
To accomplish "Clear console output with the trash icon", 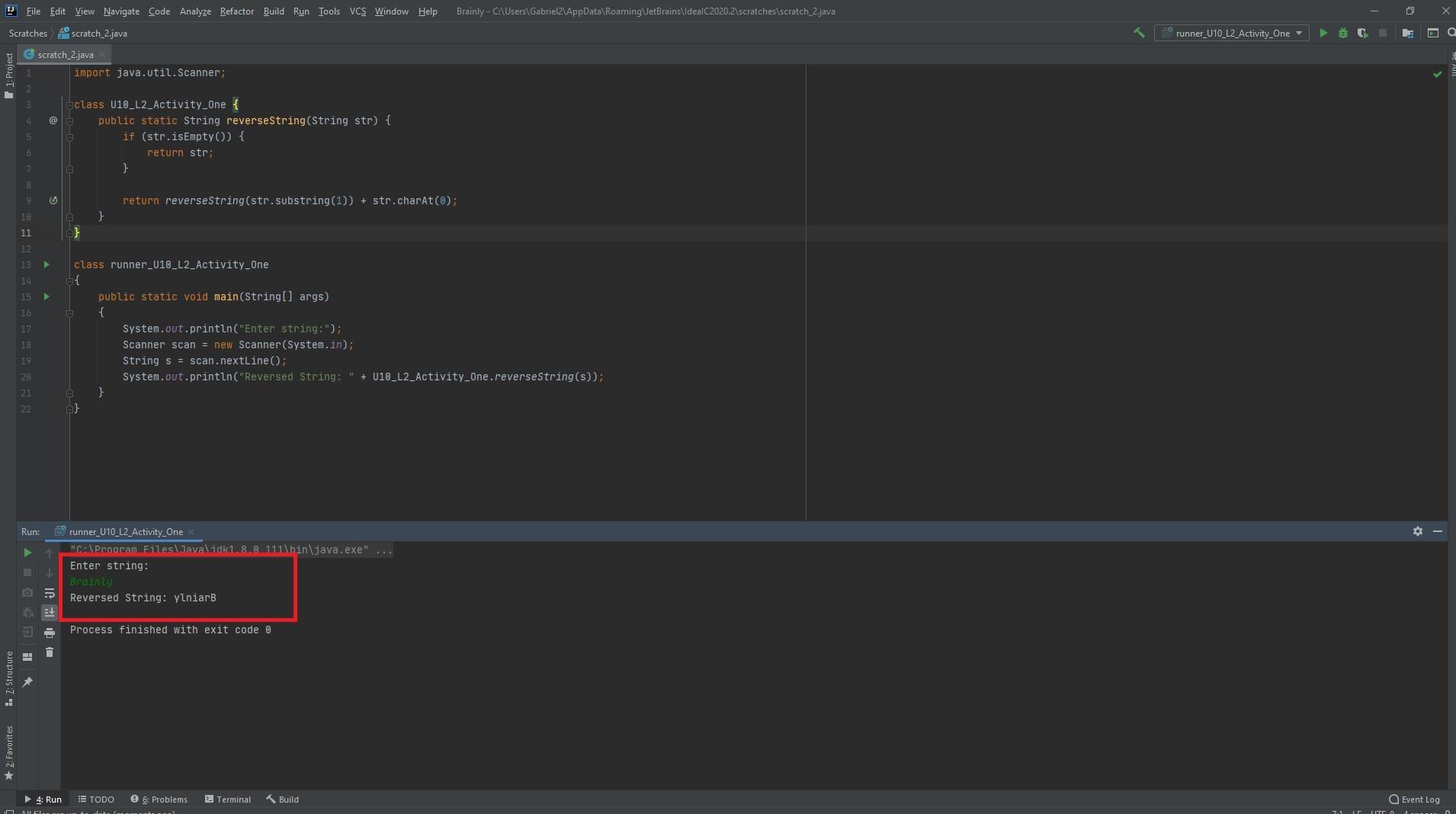I will [50, 652].
